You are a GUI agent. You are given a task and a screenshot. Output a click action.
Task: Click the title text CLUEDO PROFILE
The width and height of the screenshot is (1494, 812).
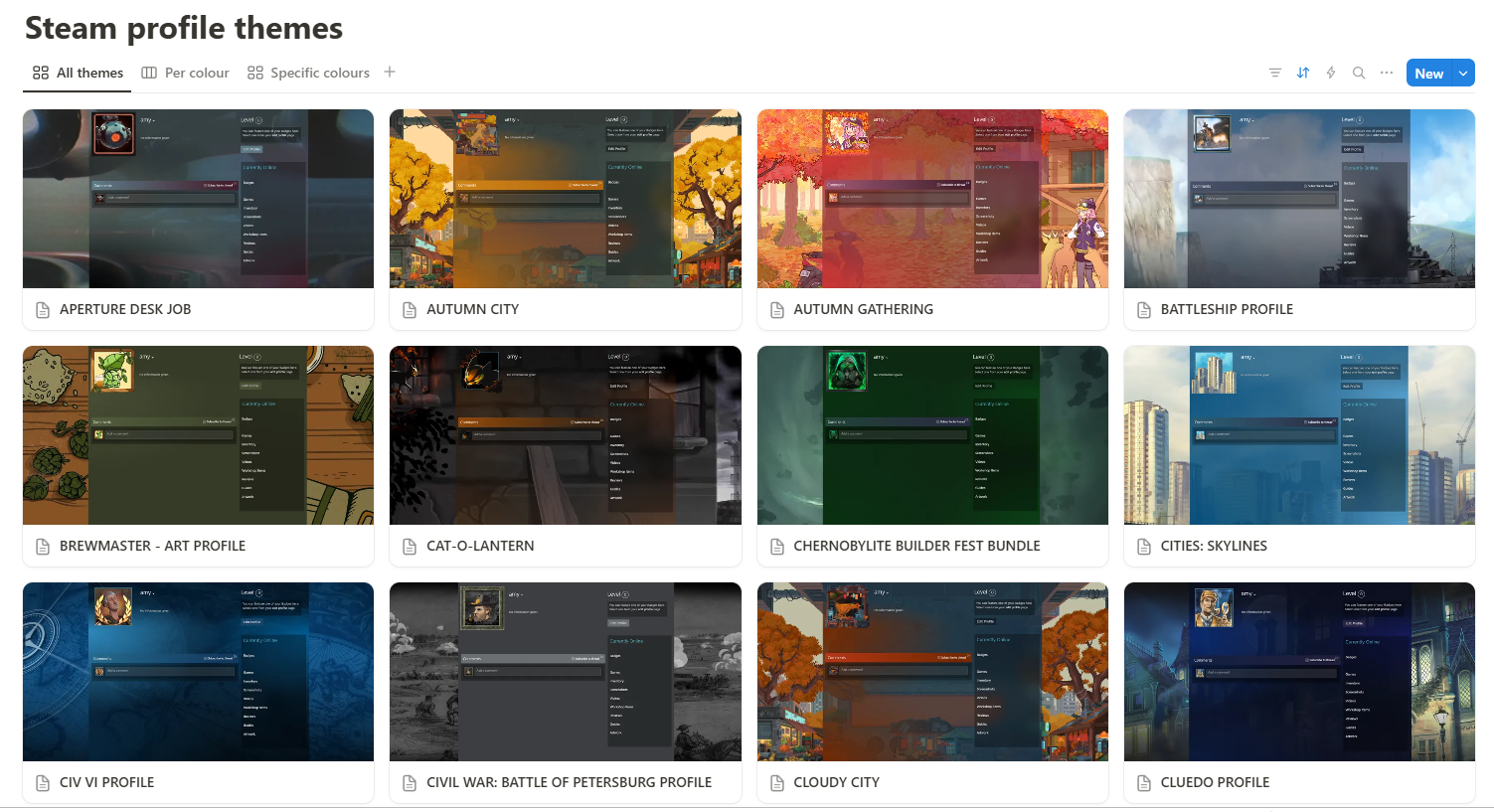tap(1215, 782)
